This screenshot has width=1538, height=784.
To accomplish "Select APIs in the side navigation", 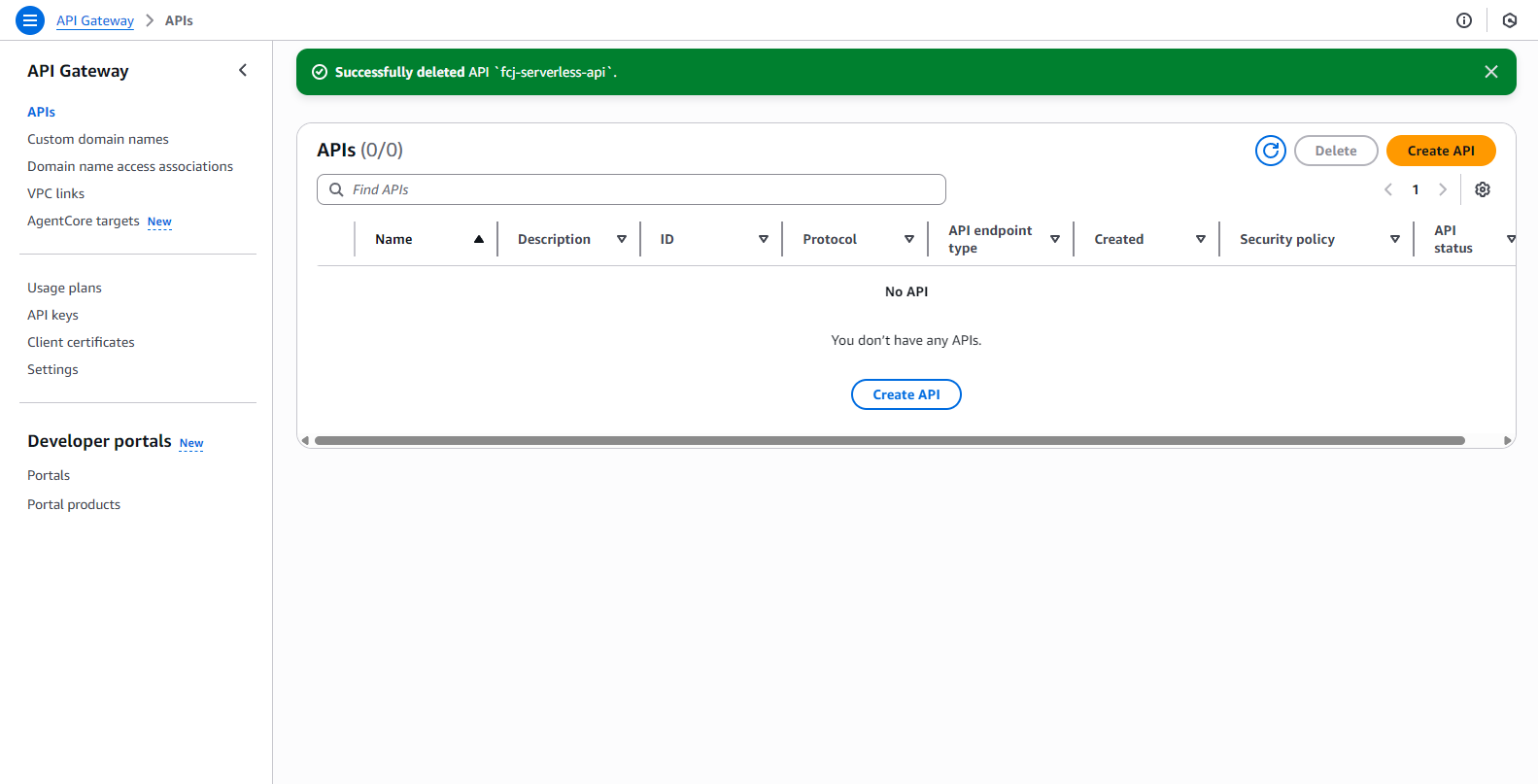I will [41, 112].
